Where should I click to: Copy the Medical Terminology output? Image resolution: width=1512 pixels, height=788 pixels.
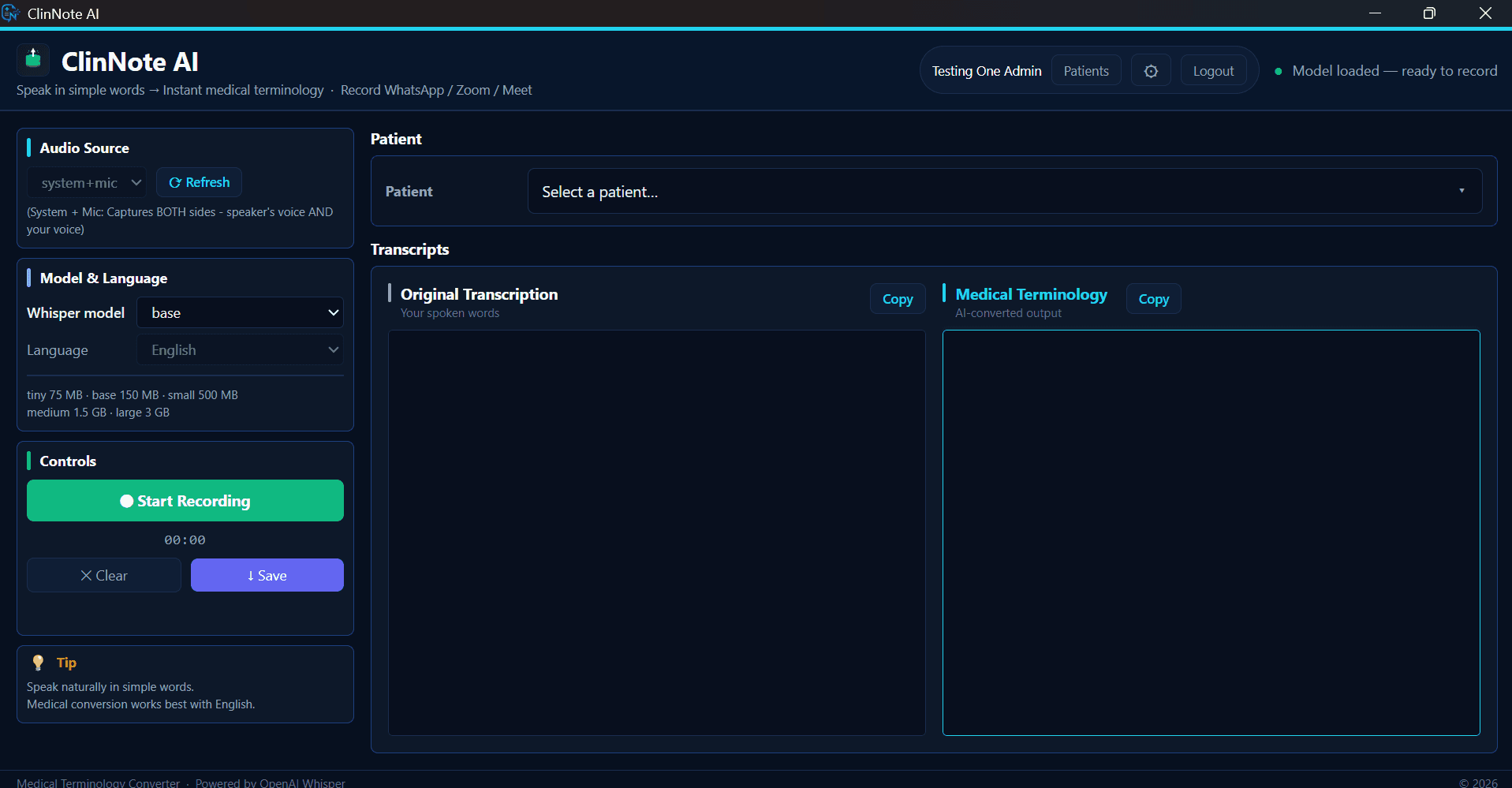click(1153, 299)
